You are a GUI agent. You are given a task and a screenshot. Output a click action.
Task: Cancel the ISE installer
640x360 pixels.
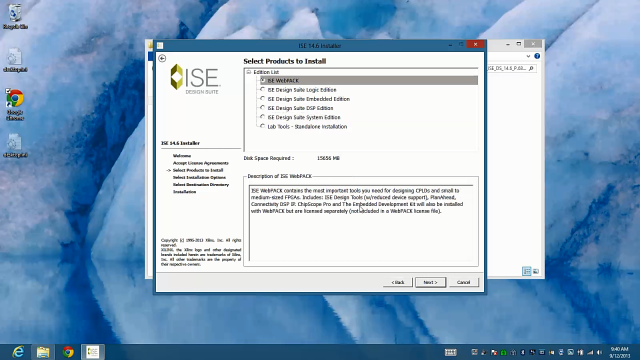(463, 282)
